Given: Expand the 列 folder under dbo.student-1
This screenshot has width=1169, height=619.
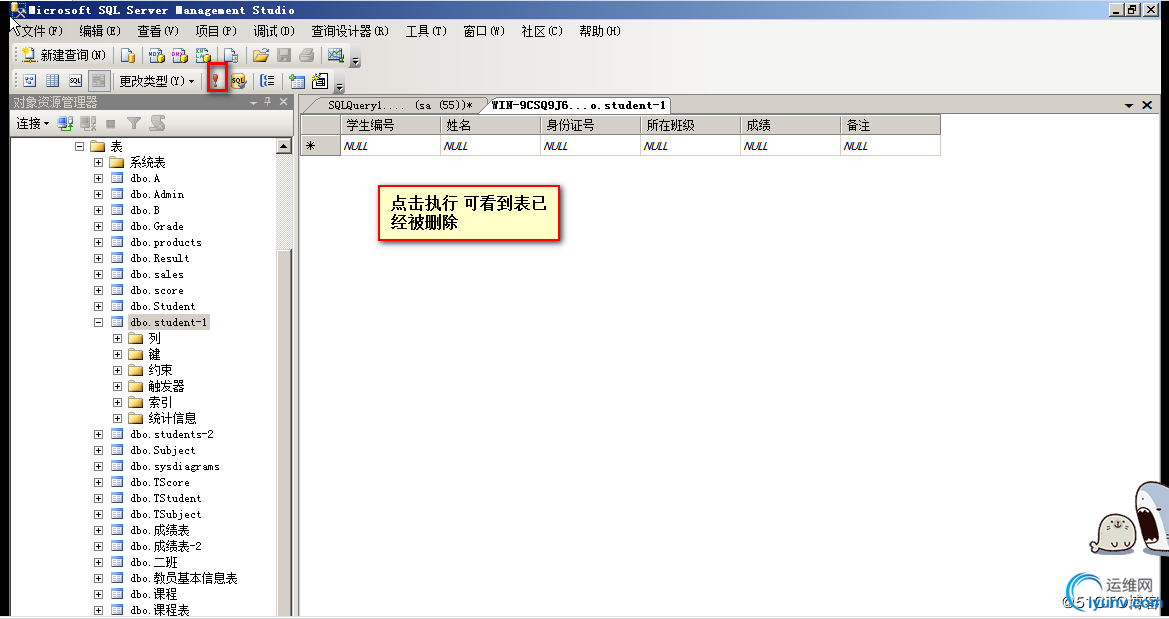Looking at the screenshot, I should [118, 339].
